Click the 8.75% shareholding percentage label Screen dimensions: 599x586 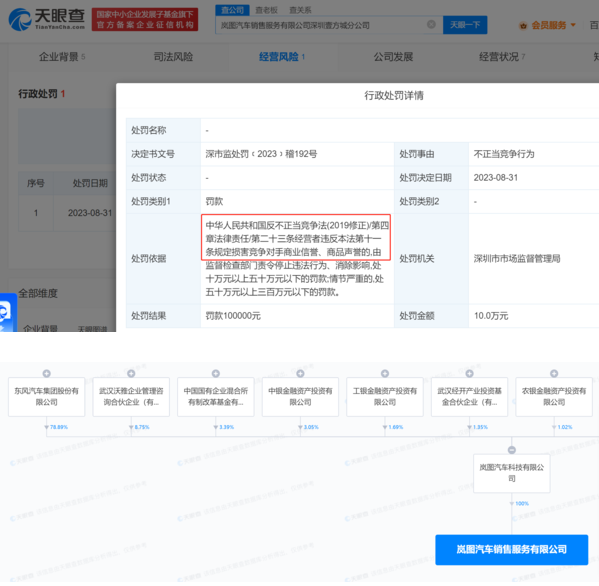(x=142, y=427)
